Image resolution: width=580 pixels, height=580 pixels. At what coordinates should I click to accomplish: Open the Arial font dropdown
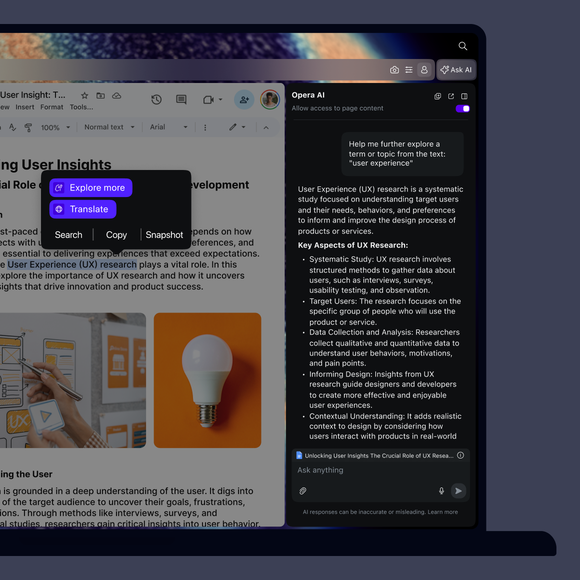tap(168, 127)
